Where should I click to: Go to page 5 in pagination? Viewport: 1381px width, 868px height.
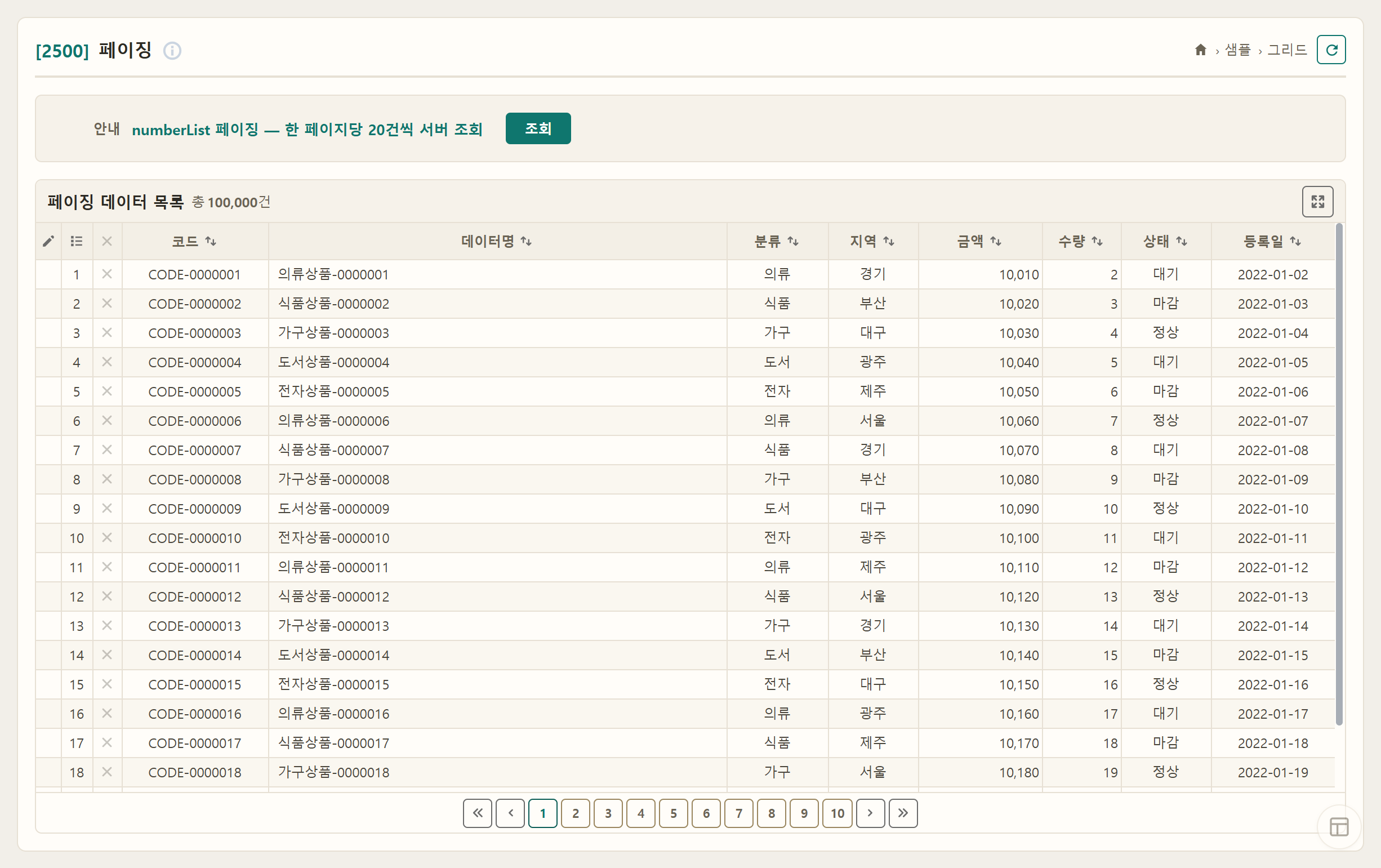click(673, 813)
